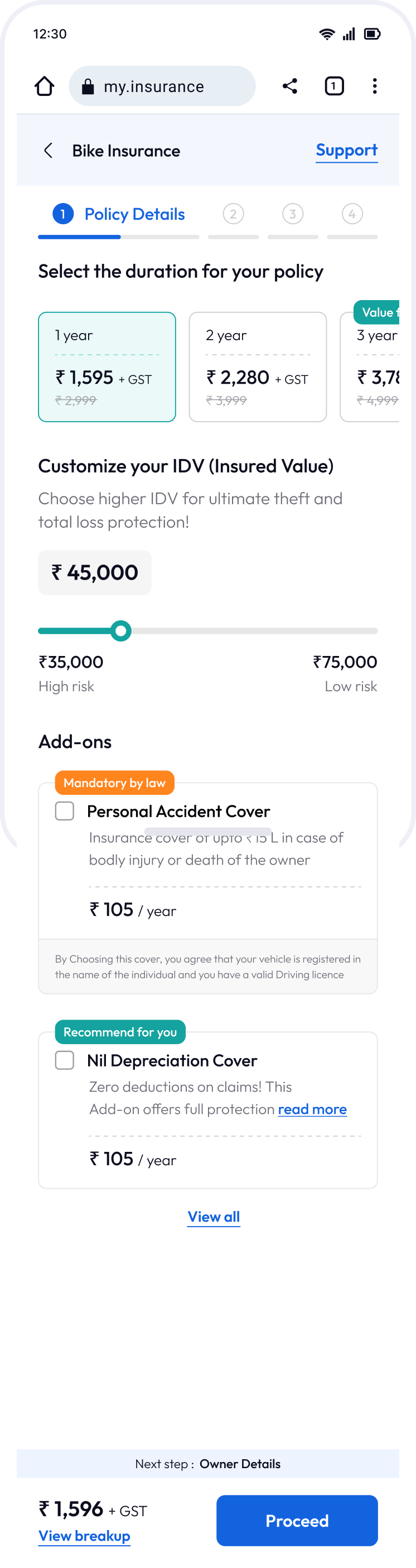Viewport: 416px width, 1568px height.
Task: Tap the my.insurance address bar
Action: coord(162,86)
